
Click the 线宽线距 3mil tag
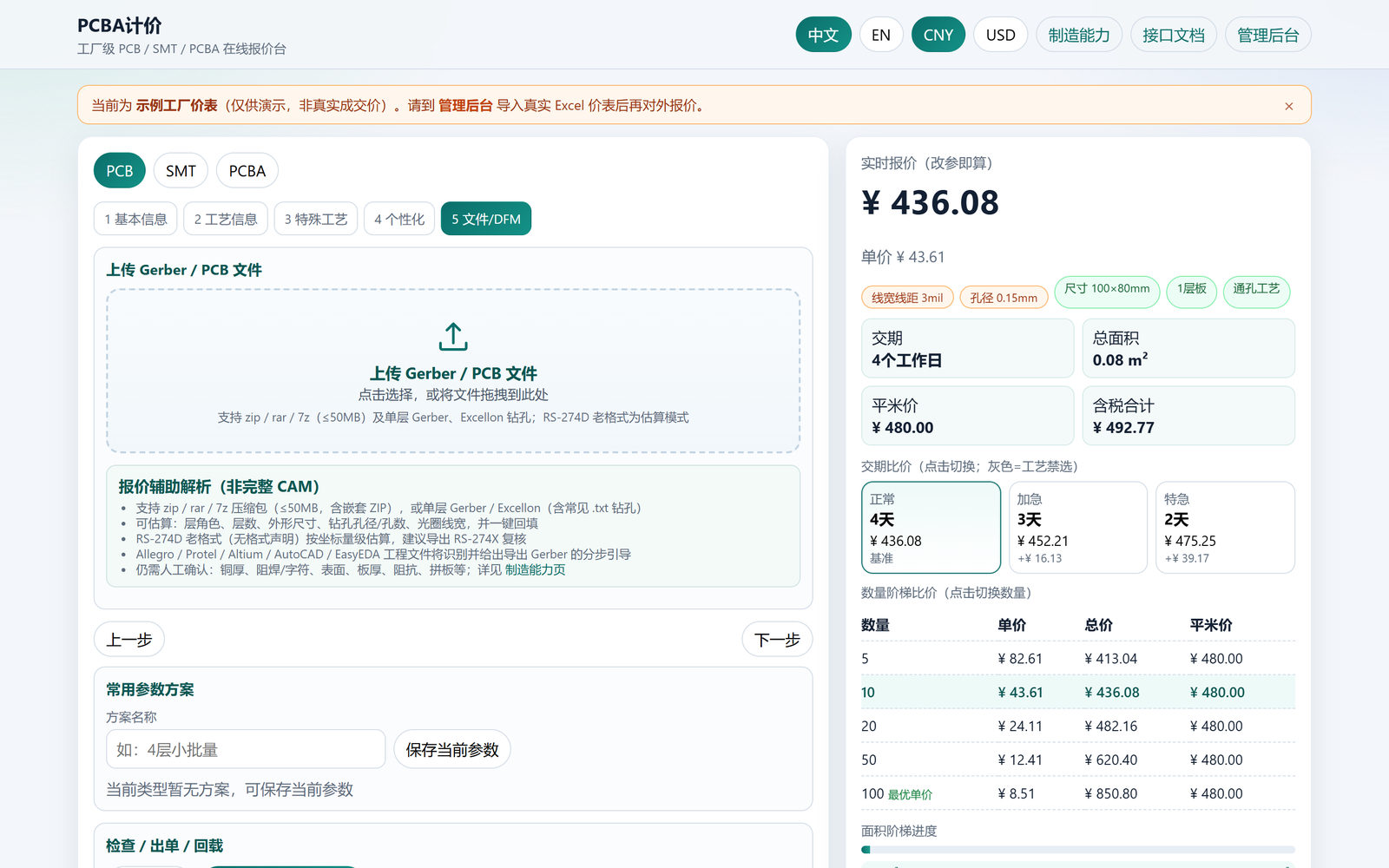(907, 298)
